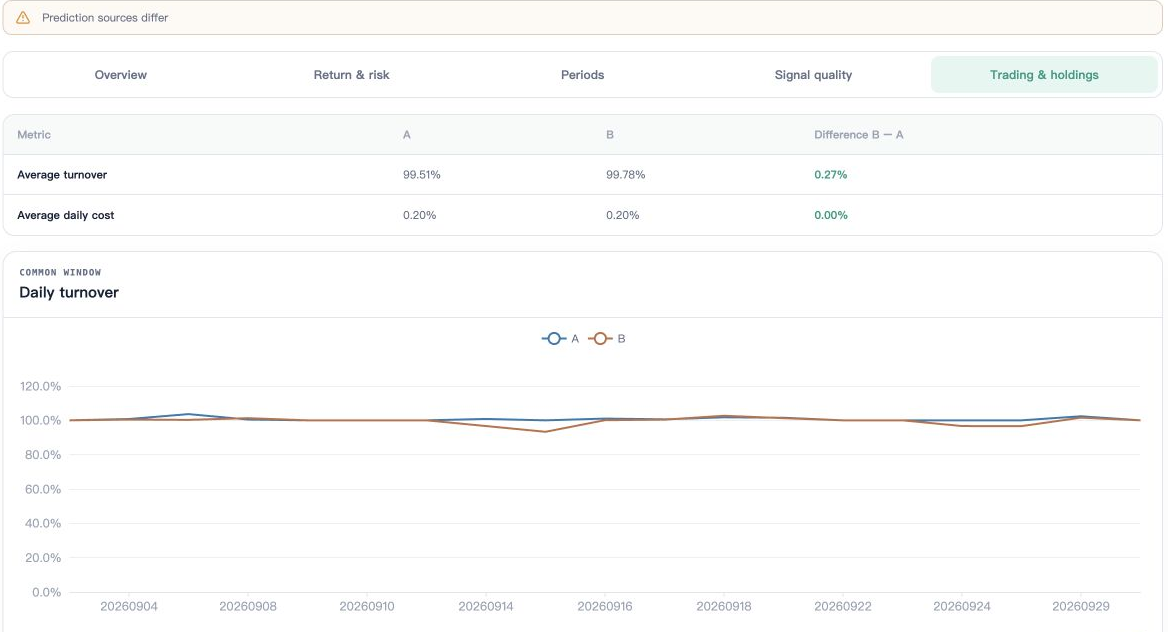Click the A column header
The height and width of the screenshot is (632, 1168).
(x=407, y=135)
